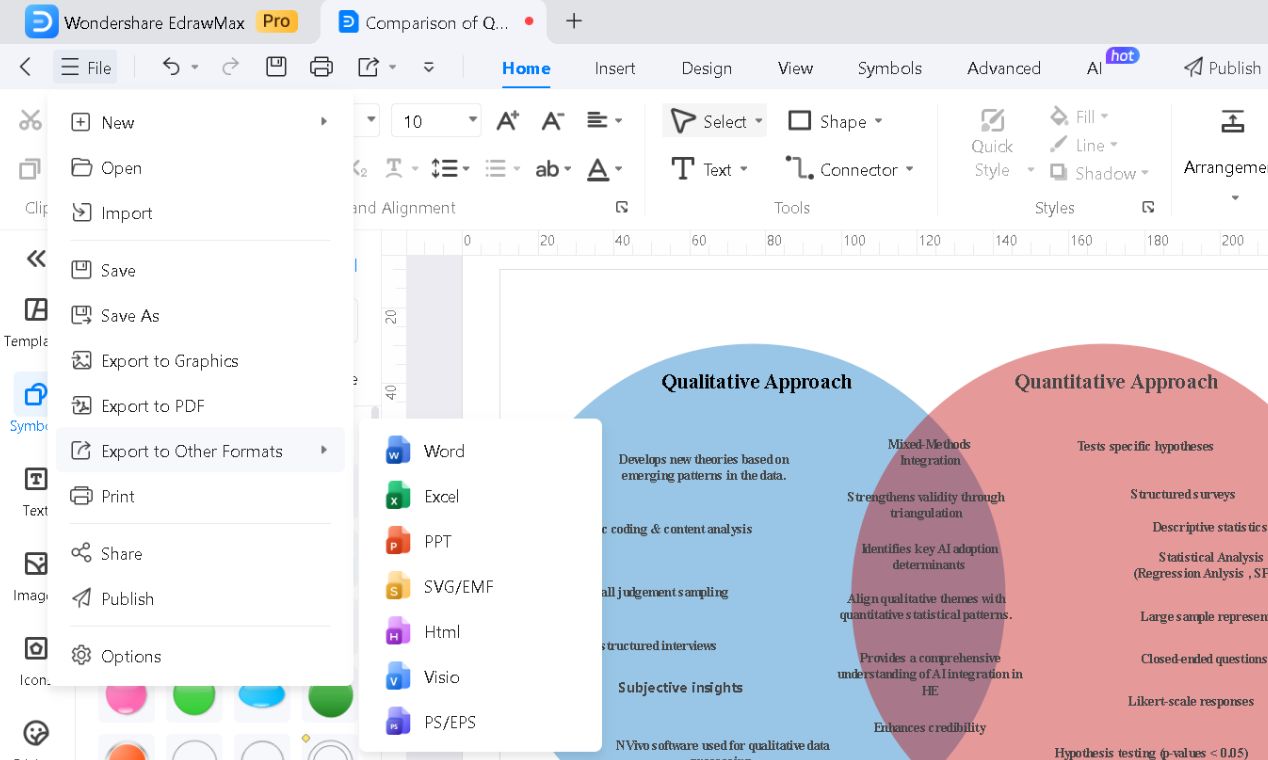Viewport: 1268px width, 760px height.
Task: Open the Text sidebar panel
Action: (x=35, y=490)
